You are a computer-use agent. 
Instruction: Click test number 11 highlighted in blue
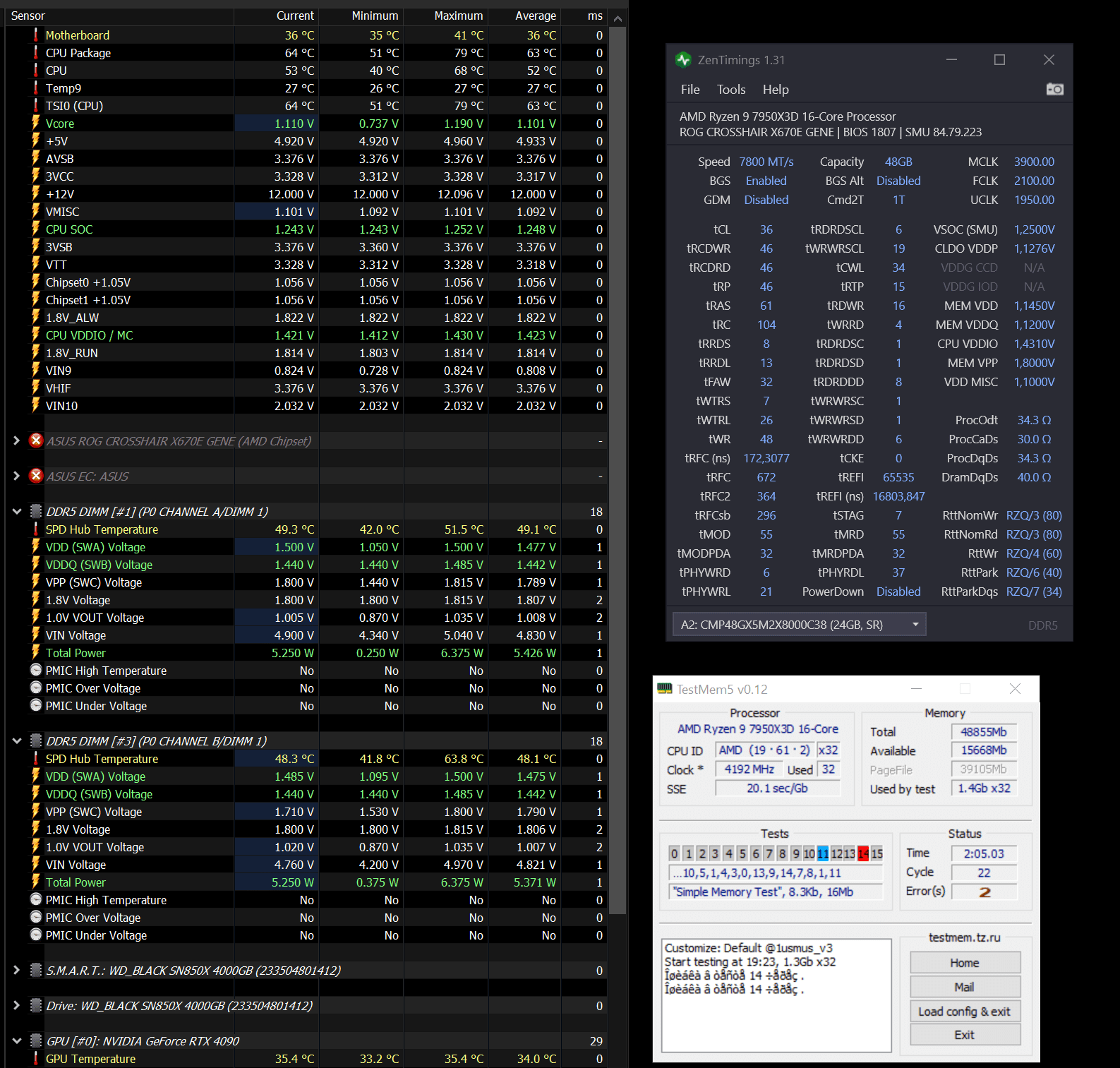pyautogui.click(x=823, y=853)
